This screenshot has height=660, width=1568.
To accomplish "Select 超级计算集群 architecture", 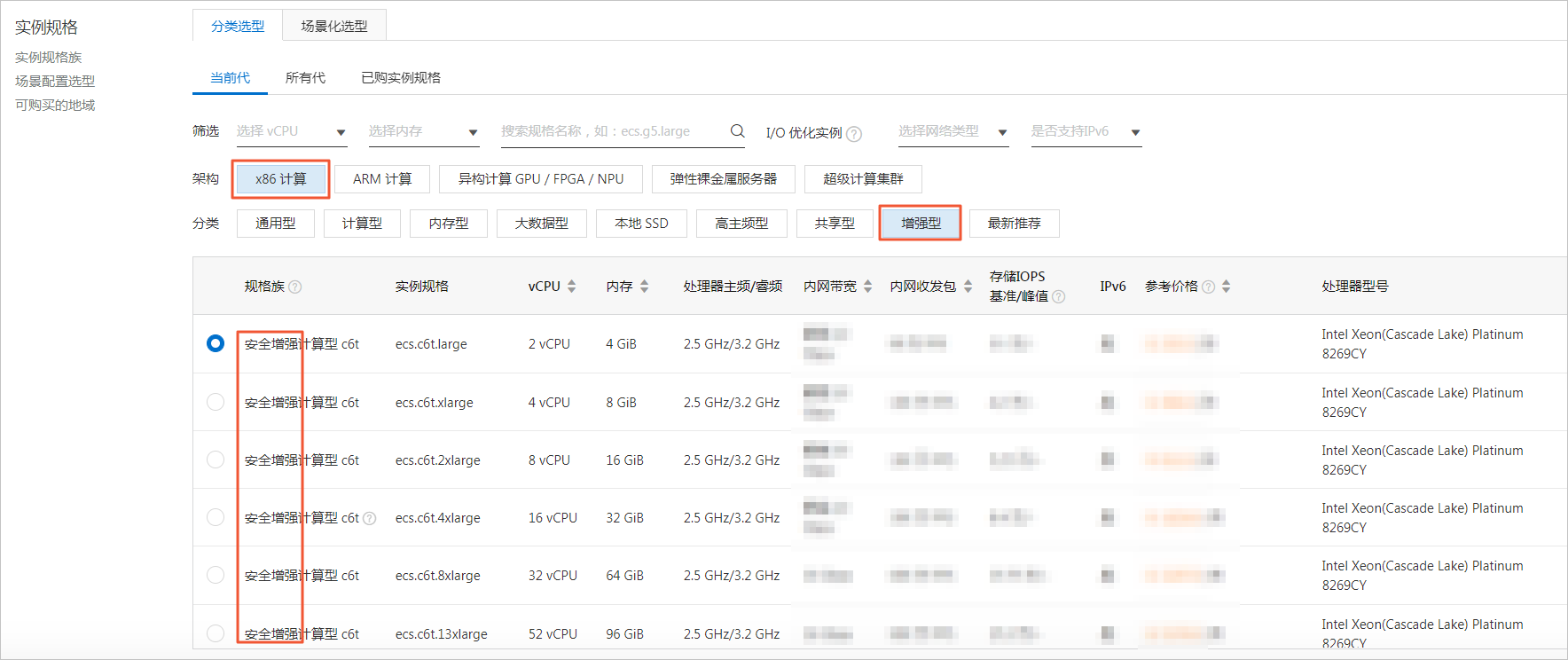I will (863, 179).
